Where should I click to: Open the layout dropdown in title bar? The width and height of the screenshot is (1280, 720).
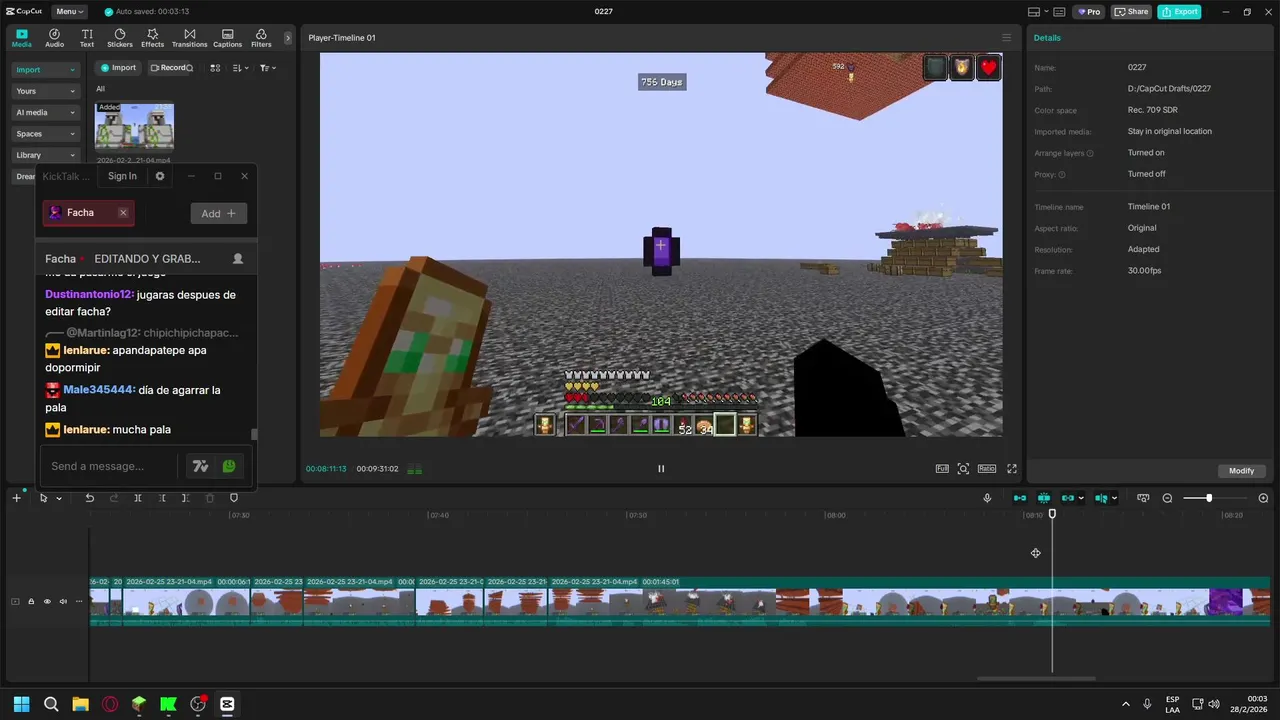click(x=1040, y=12)
